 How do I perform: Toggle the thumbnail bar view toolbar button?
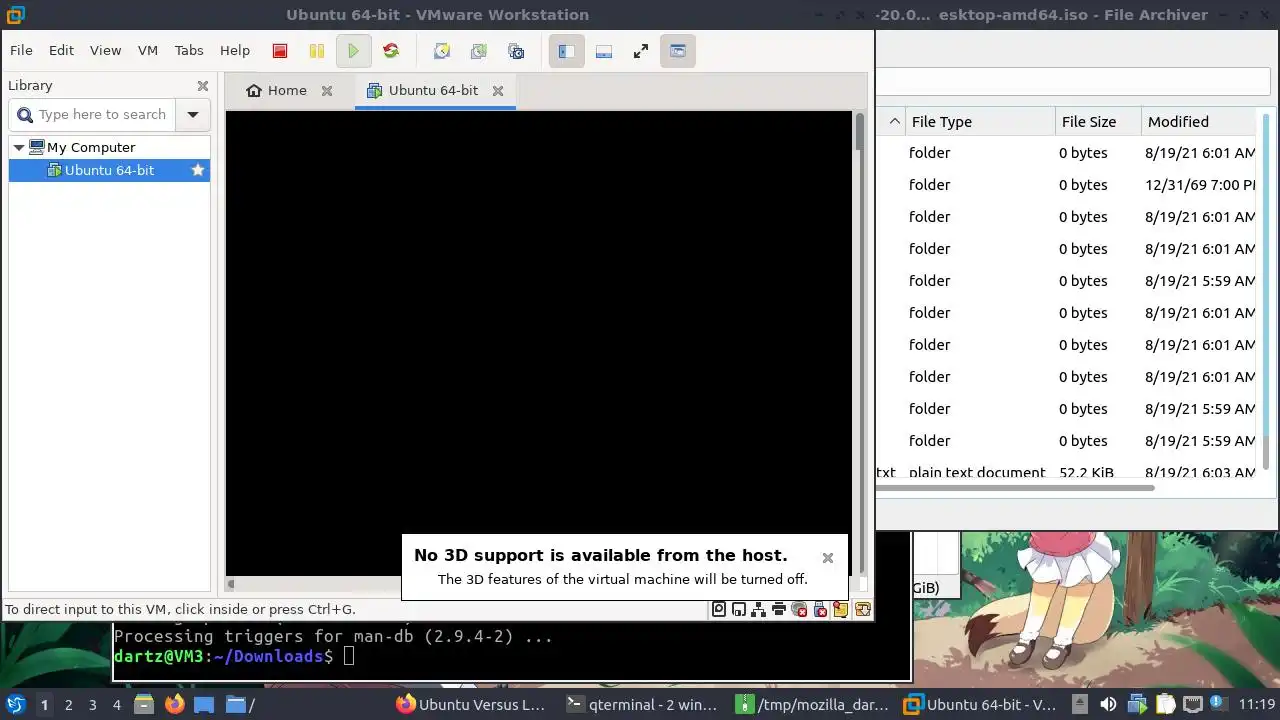[604, 51]
